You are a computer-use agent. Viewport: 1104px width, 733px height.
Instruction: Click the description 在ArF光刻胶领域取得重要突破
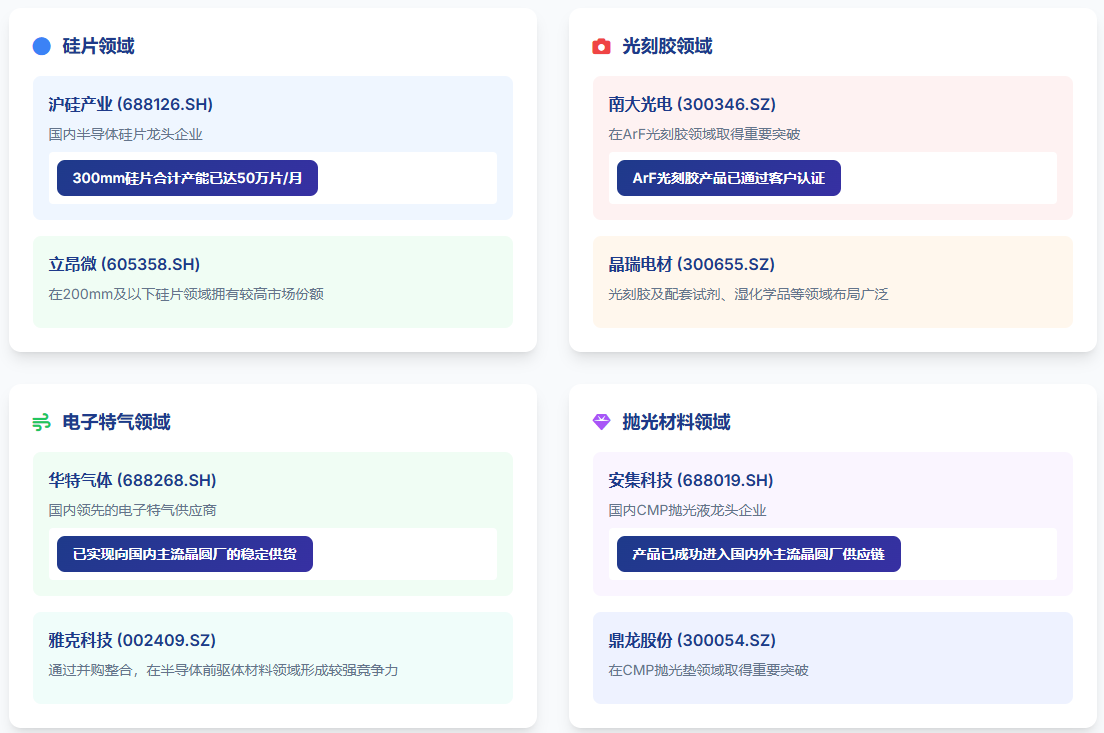coord(704,134)
